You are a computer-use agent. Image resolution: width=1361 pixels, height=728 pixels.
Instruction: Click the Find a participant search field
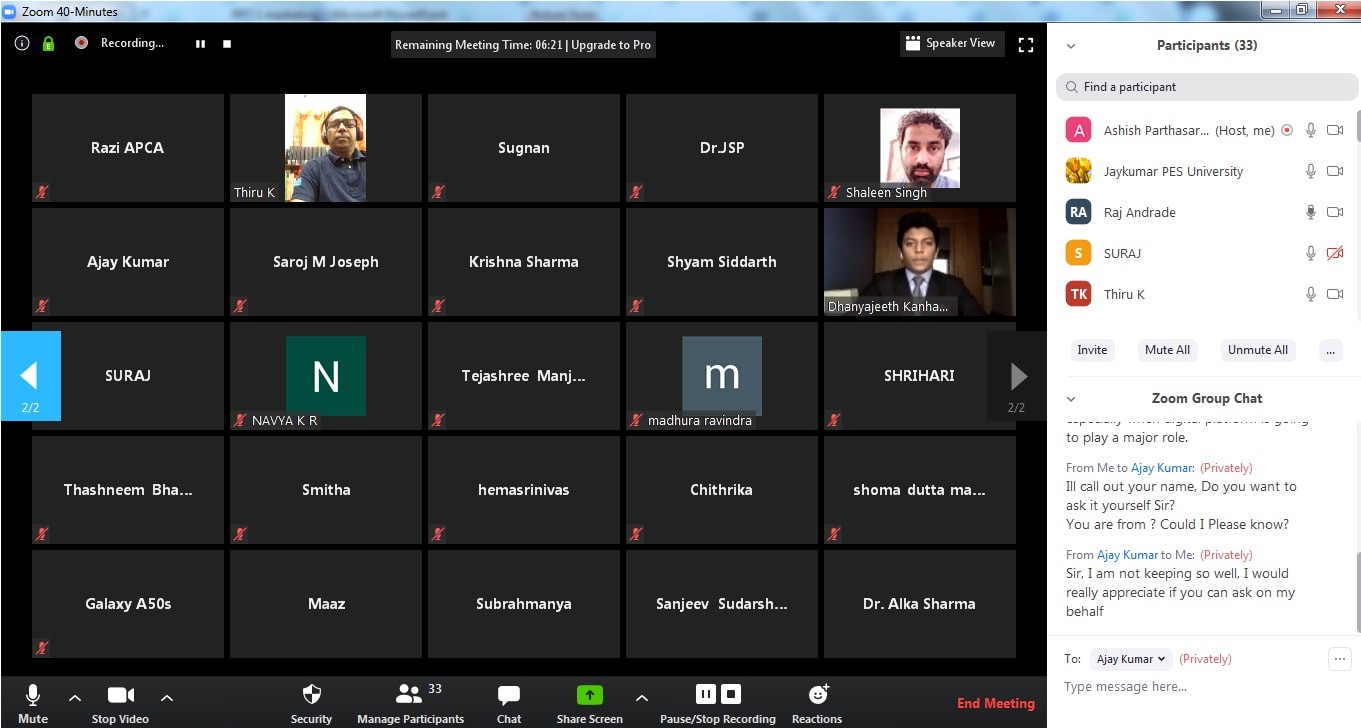click(1207, 87)
